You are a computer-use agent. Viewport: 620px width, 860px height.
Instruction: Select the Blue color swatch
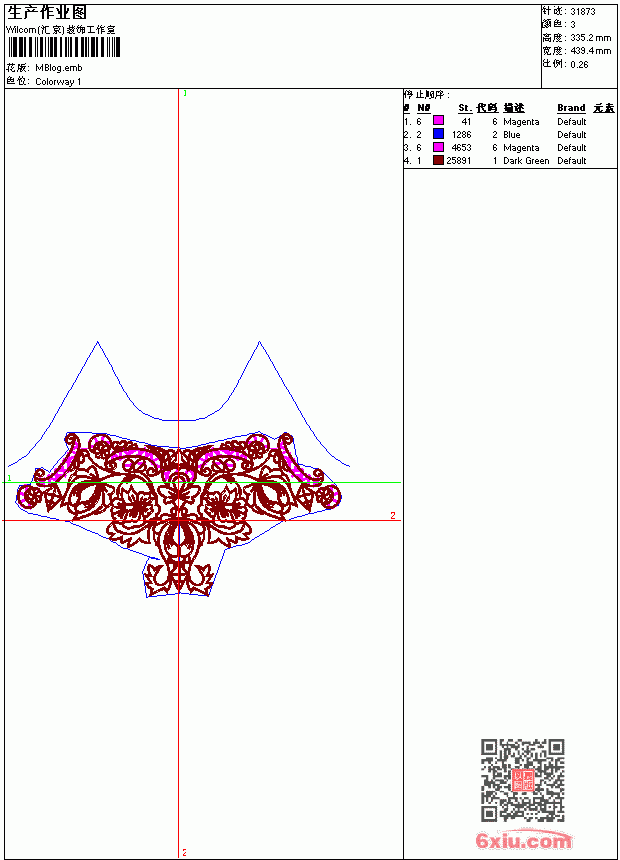pos(438,134)
